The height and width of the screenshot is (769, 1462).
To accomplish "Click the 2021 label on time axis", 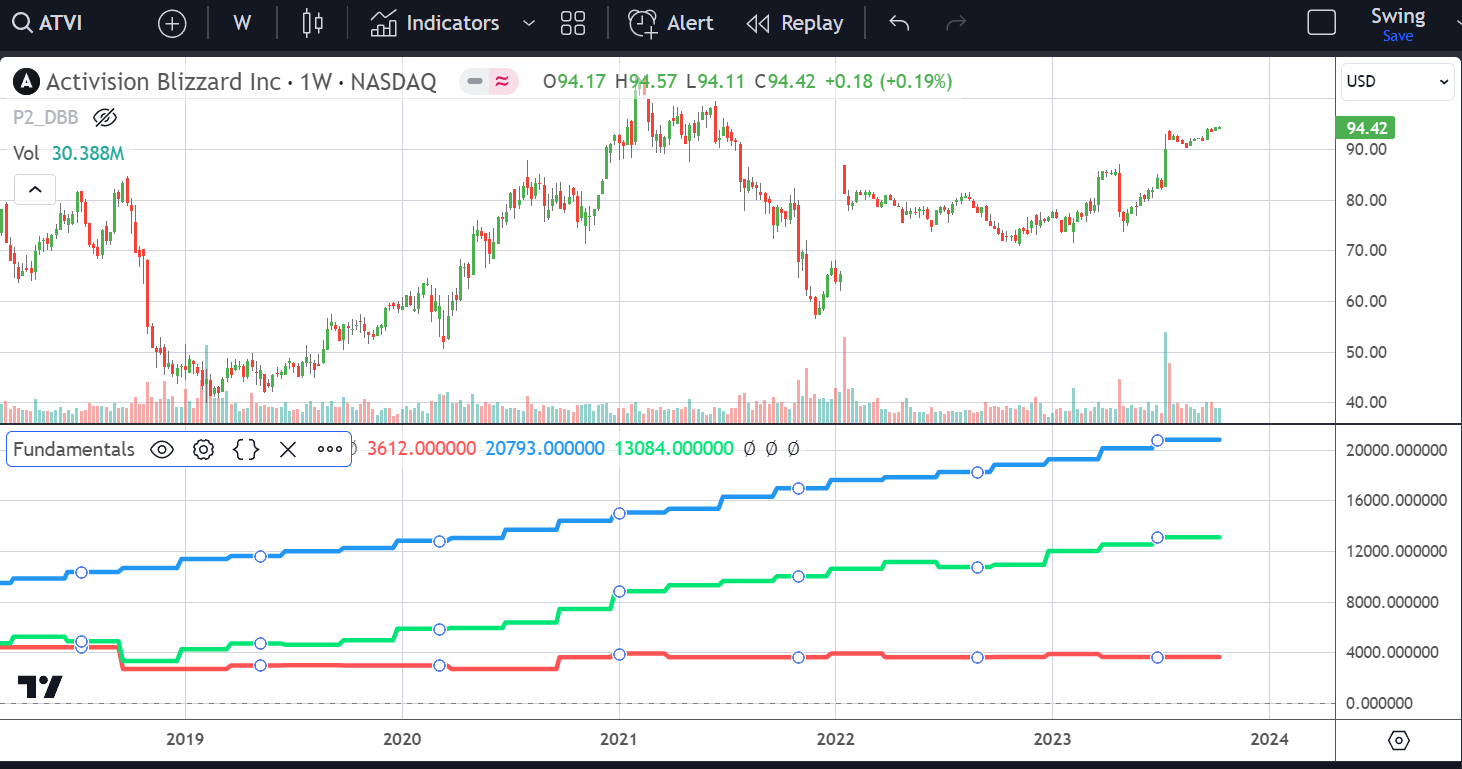I will tap(619, 740).
